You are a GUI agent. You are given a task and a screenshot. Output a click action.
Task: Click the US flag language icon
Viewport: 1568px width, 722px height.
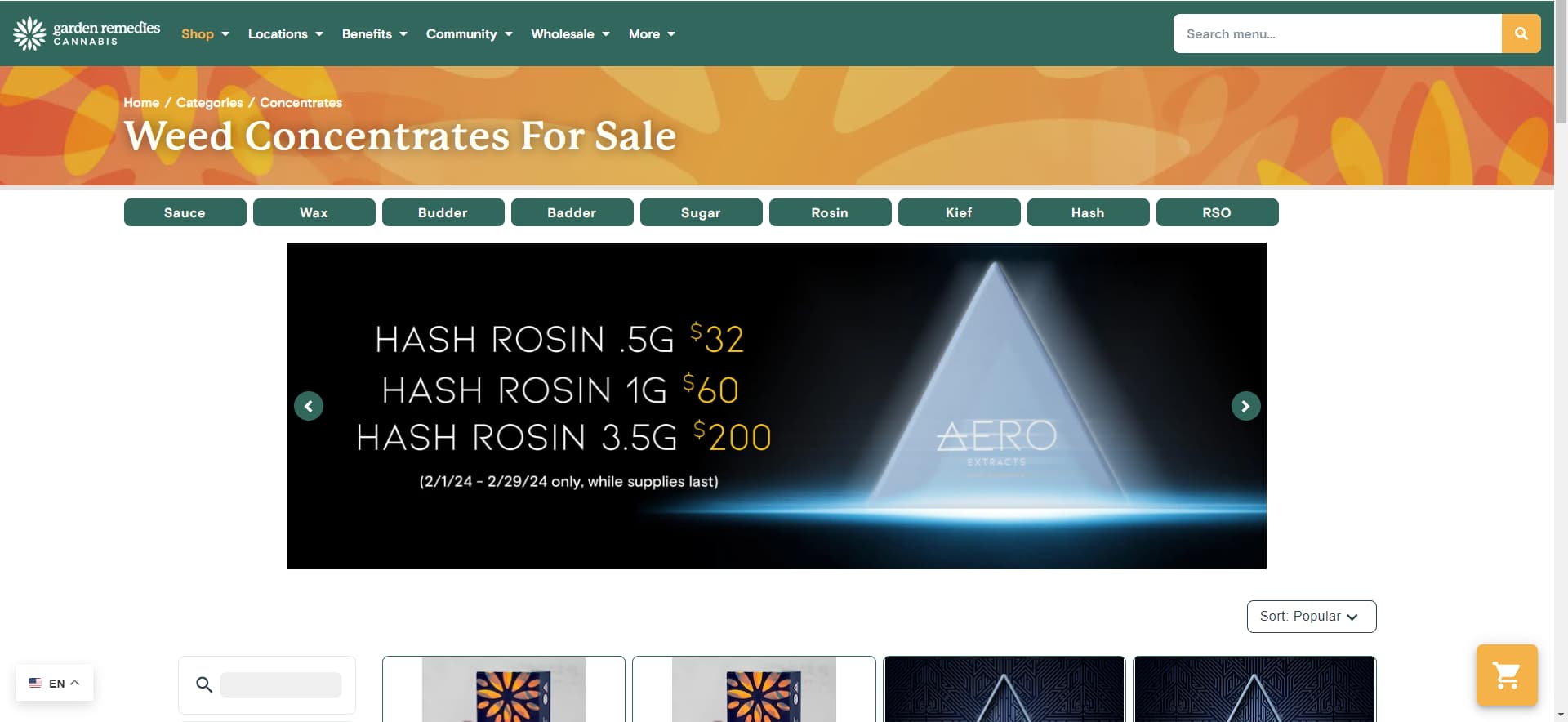[x=35, y=683]
